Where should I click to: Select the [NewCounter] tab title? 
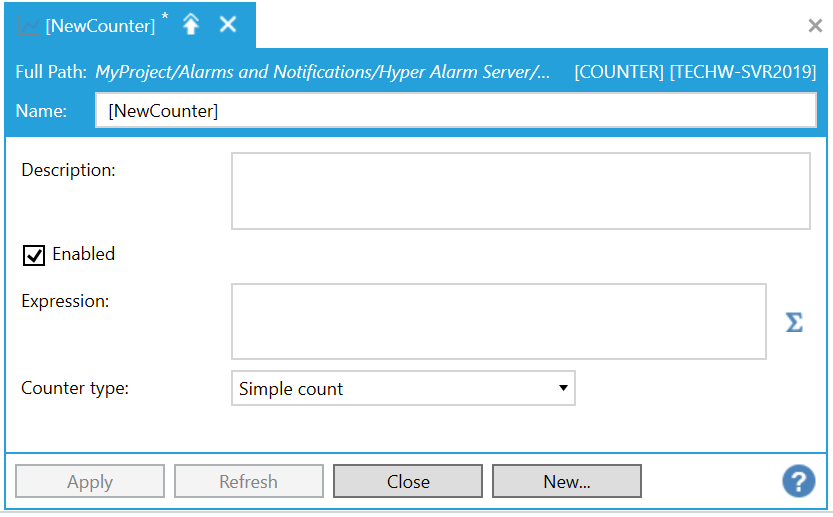(100, 26)
